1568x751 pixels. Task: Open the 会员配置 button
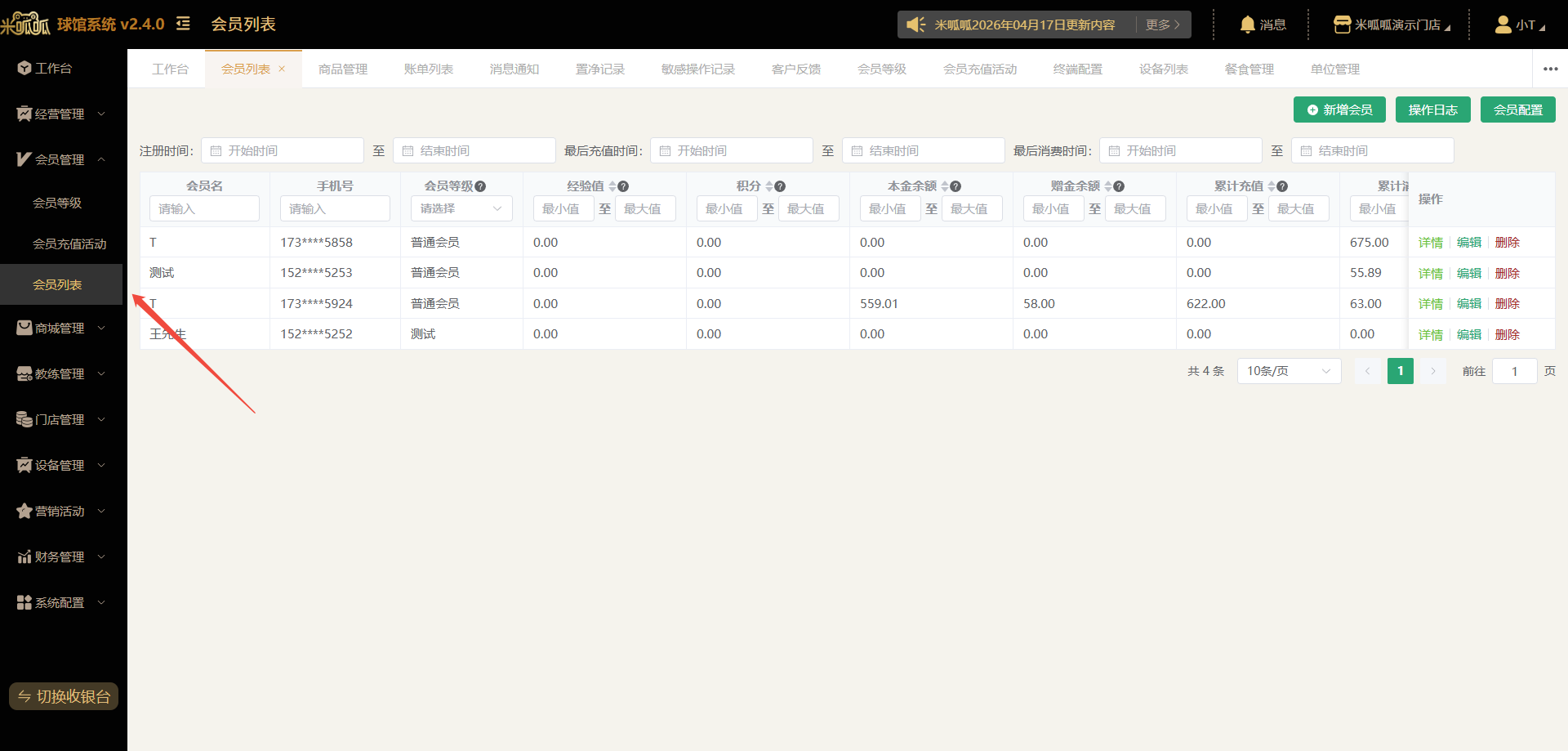click(x=1518, y=110)
